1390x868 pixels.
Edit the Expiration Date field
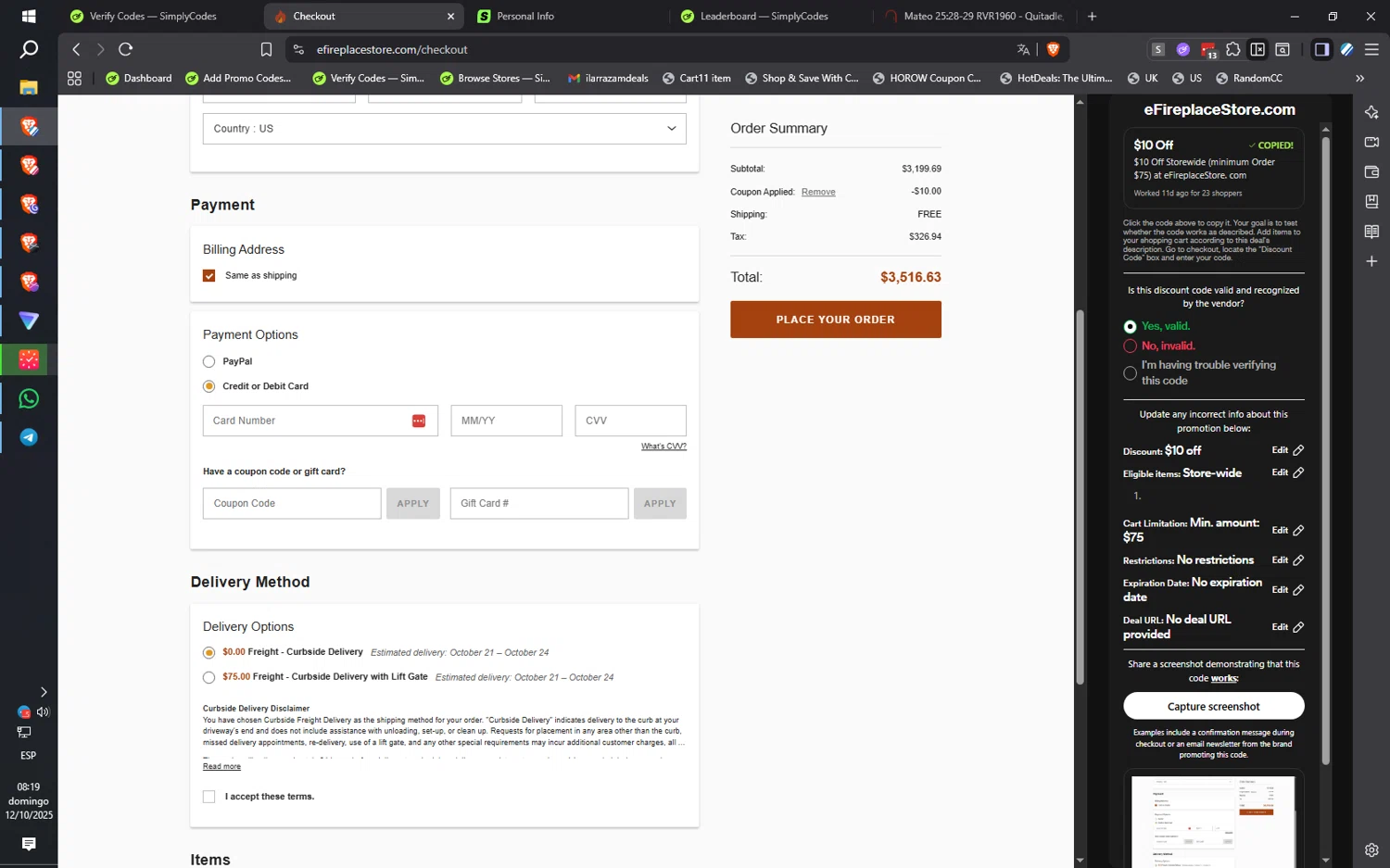[x=1287, y=590]
